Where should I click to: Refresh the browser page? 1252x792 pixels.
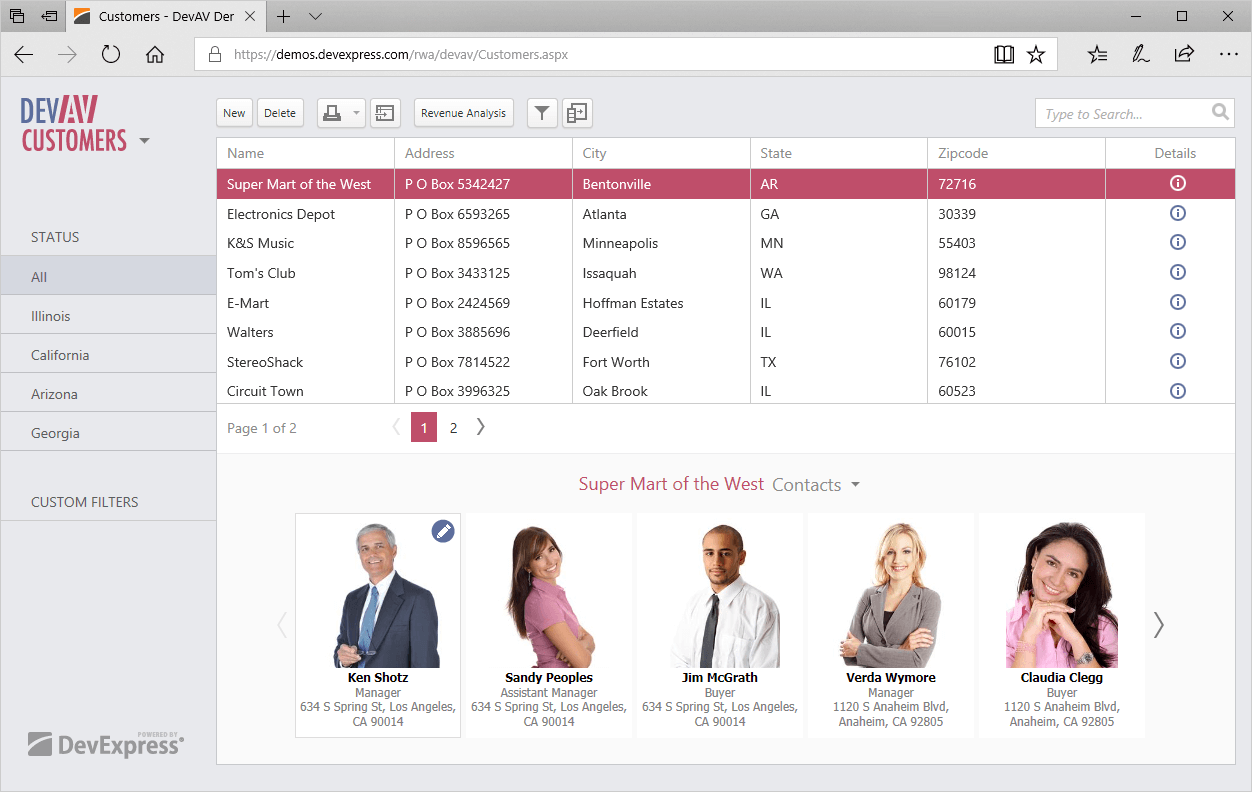click(111, 55)
